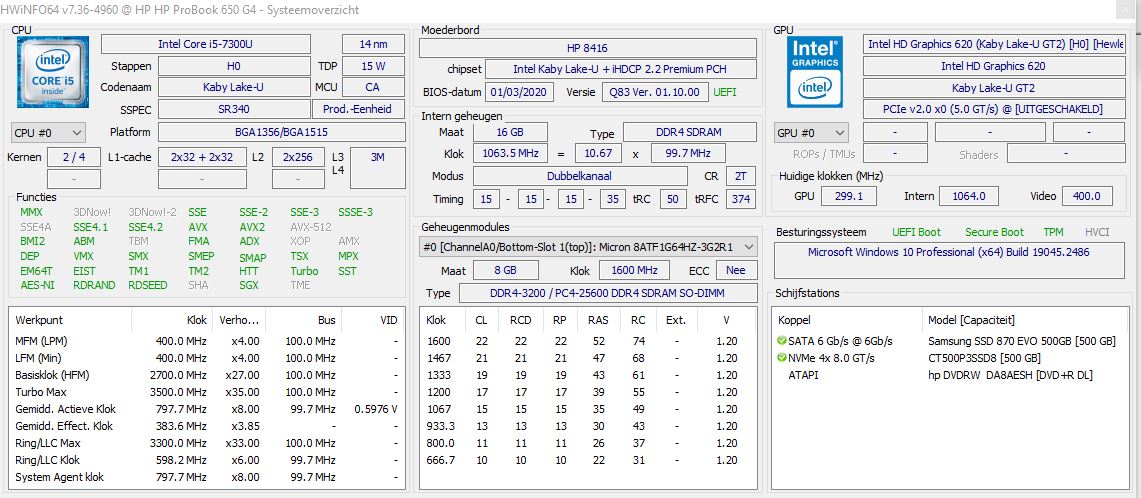1141x498 pixels.
Task: Click the 0.5976 V VID value
Action: [x=375, y=409]
